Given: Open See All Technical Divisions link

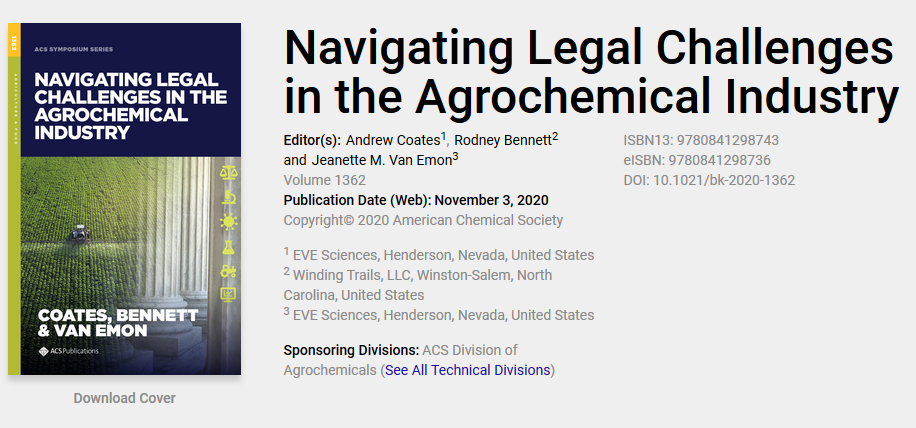Looking at the screenshot, I should tap(467, 370).
